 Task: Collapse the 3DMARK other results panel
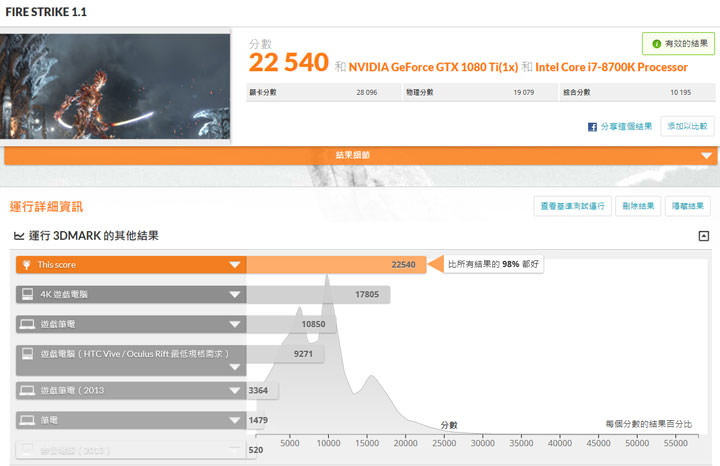click(703, 236)
